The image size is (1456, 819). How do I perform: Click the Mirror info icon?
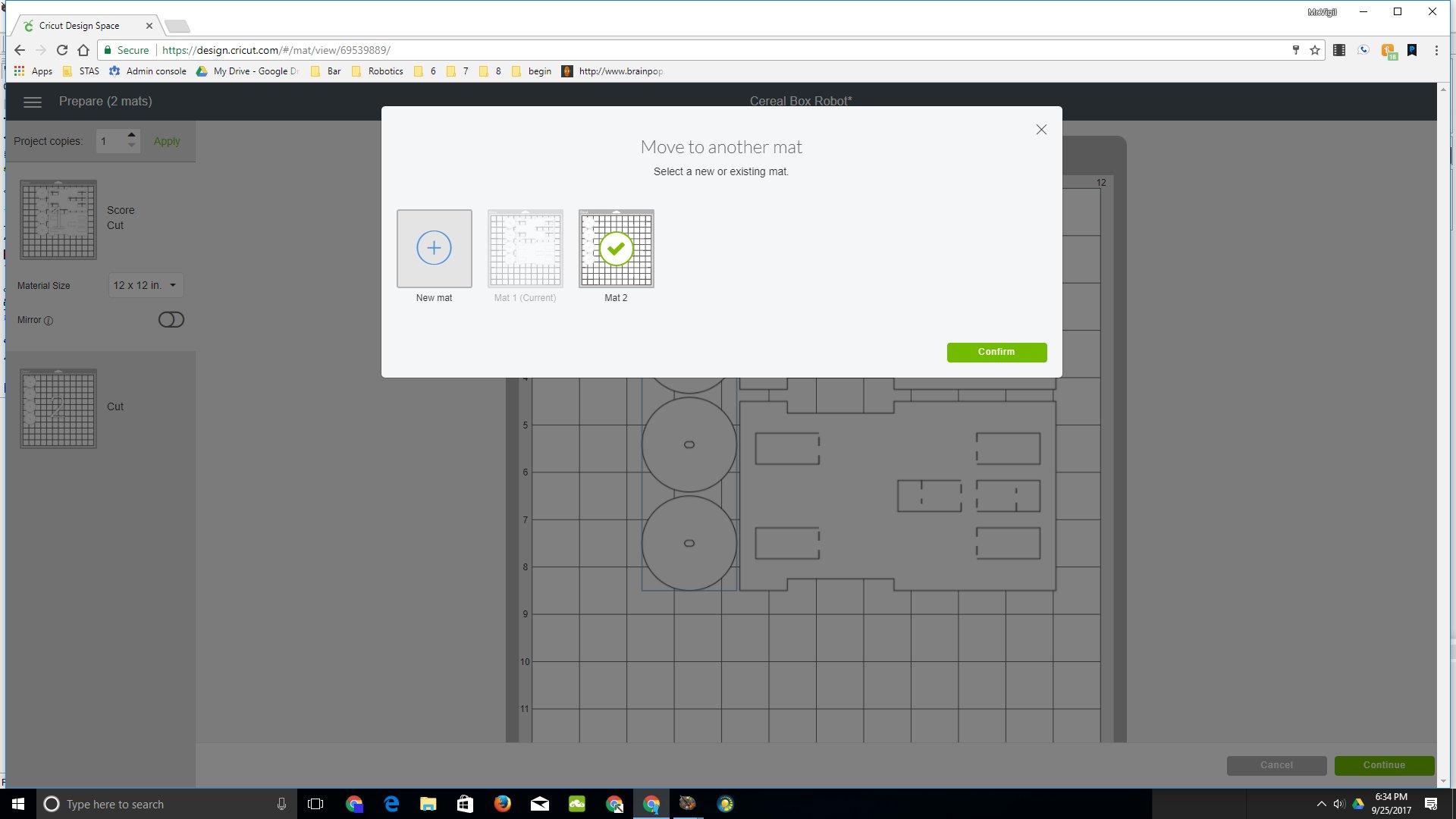tap(49, 320)
